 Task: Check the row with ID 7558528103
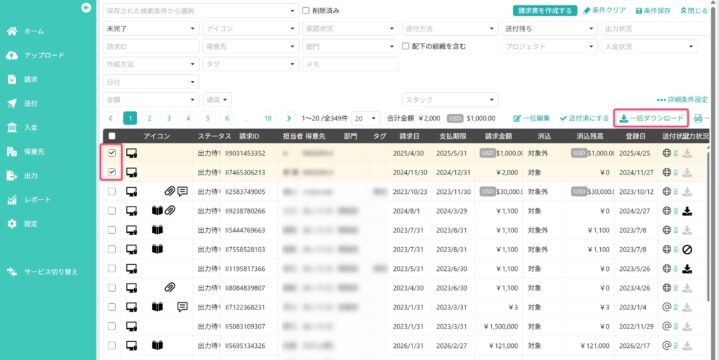[x=112, y=249]
